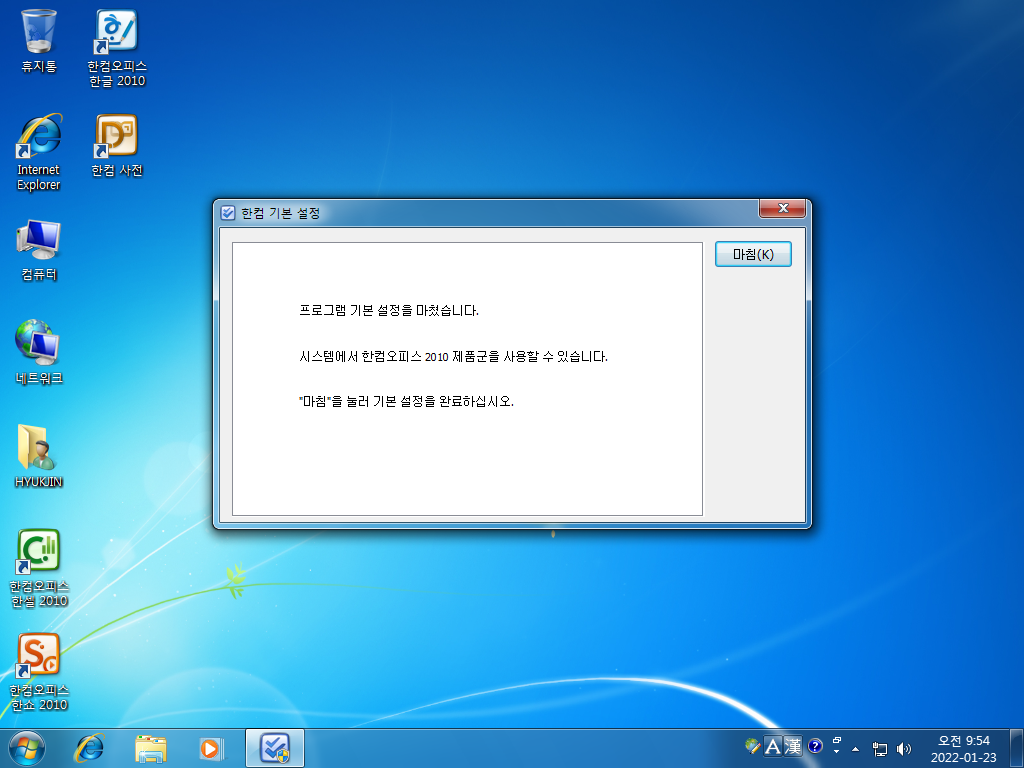Click the clock showing 오전 9:54
This screenshot has width=1024, height=768.
pos(964,748)
